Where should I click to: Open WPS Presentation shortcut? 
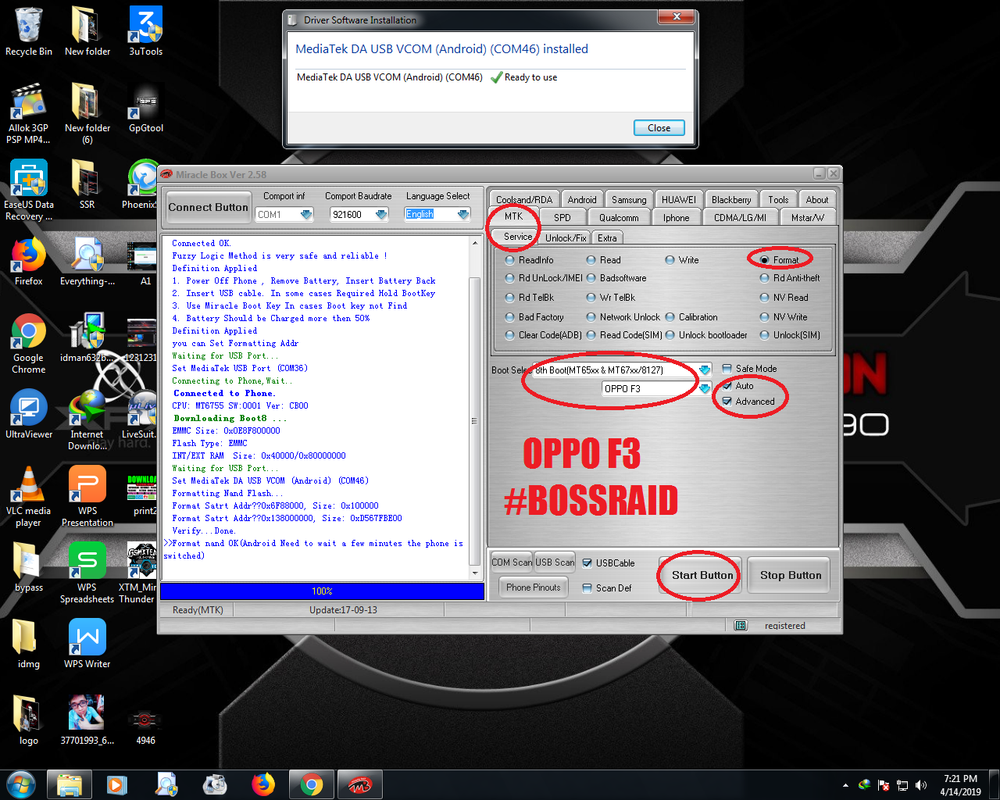pyautogui.click(x=87, y=496)
